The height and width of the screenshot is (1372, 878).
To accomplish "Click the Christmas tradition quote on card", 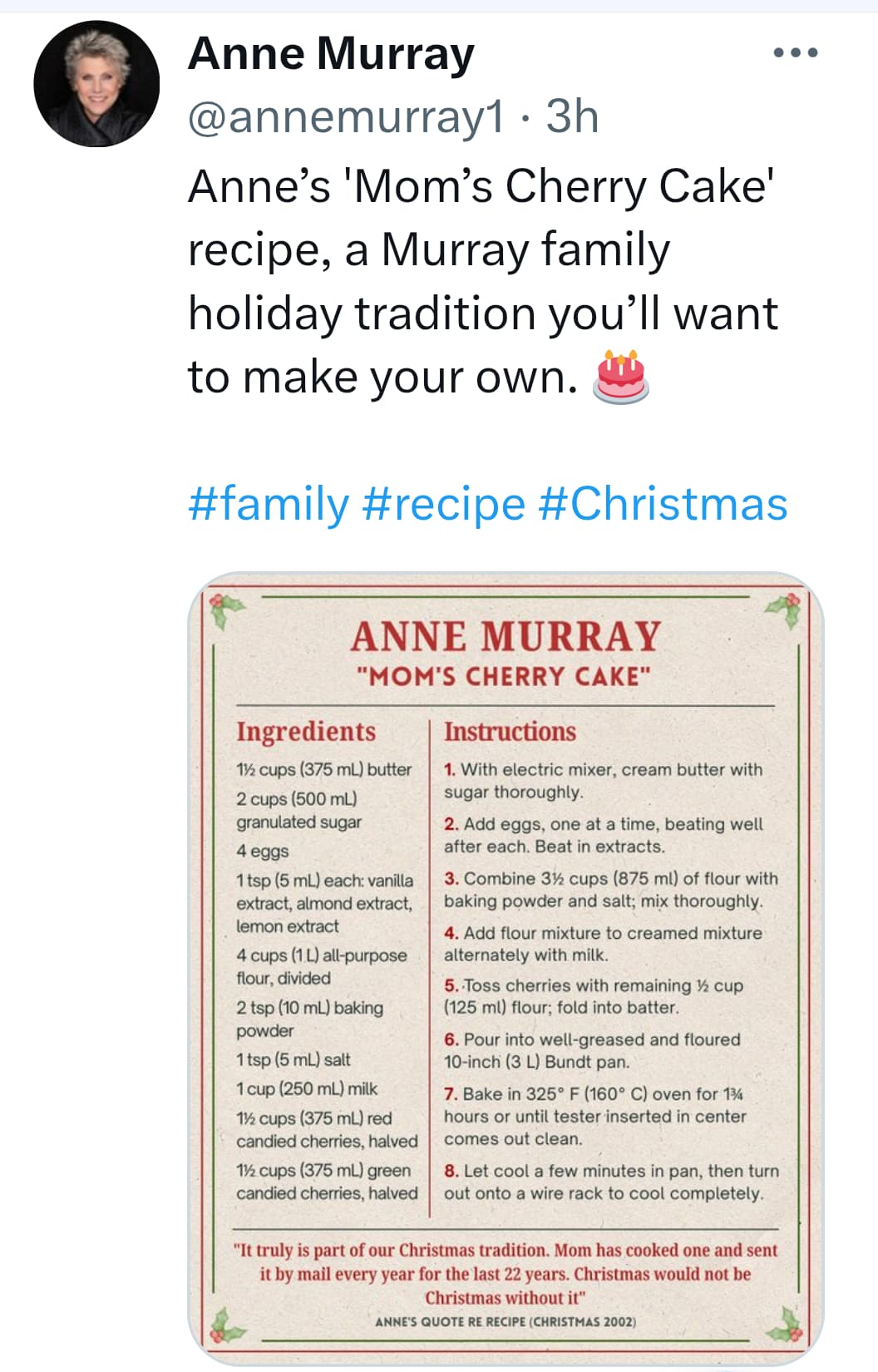I will pyautogui.click(x=506, y=1273).
